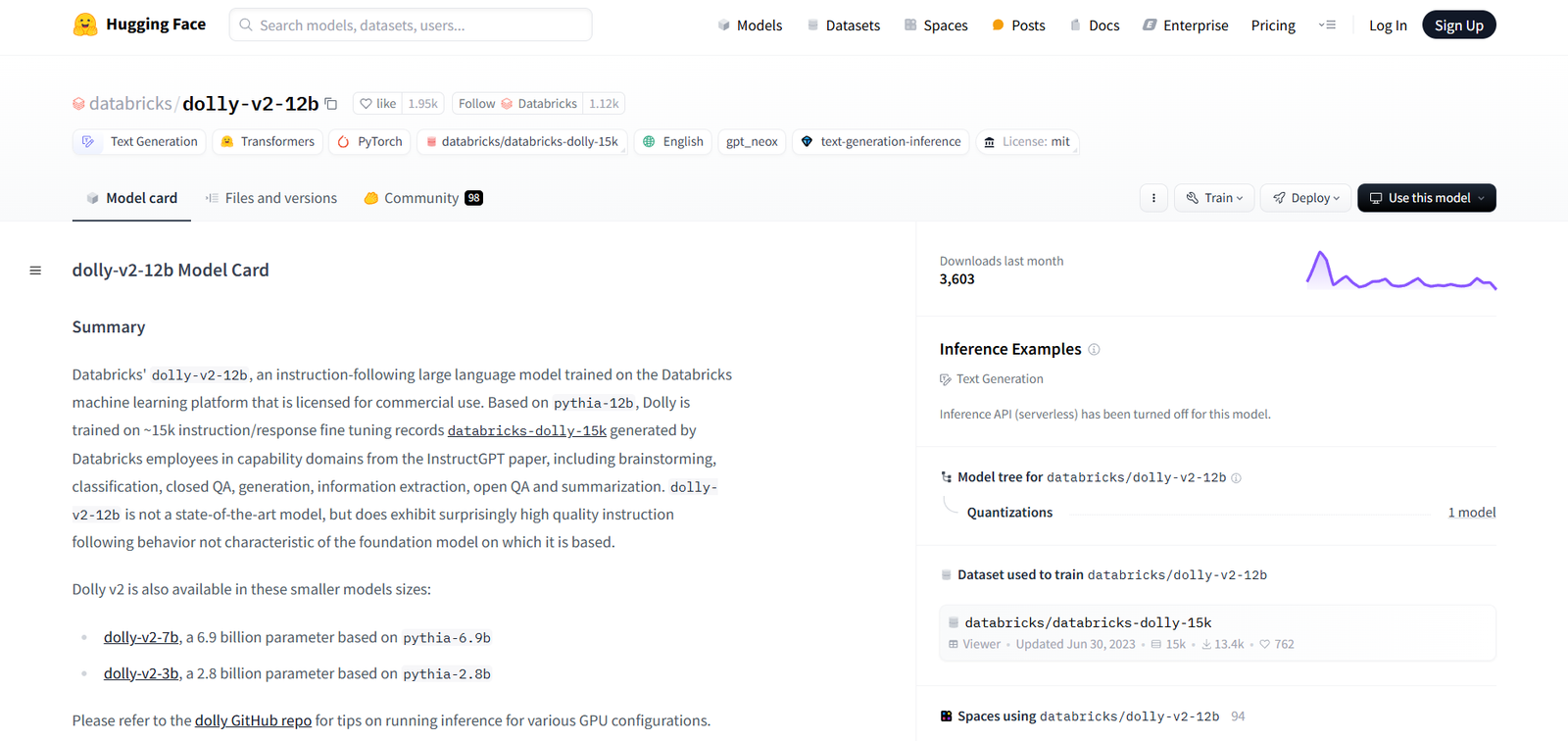Open the Community tab
Image resolution: width=1568 pixels, height=741 pixels.
coord(421,198)
